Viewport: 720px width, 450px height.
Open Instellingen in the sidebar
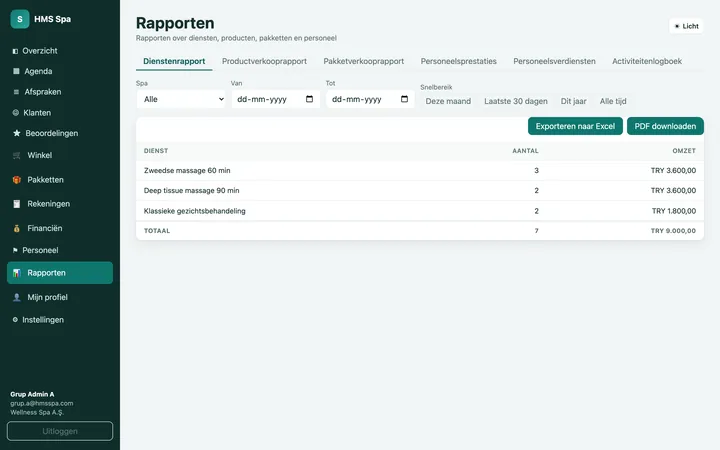click(x=60, y=320)
